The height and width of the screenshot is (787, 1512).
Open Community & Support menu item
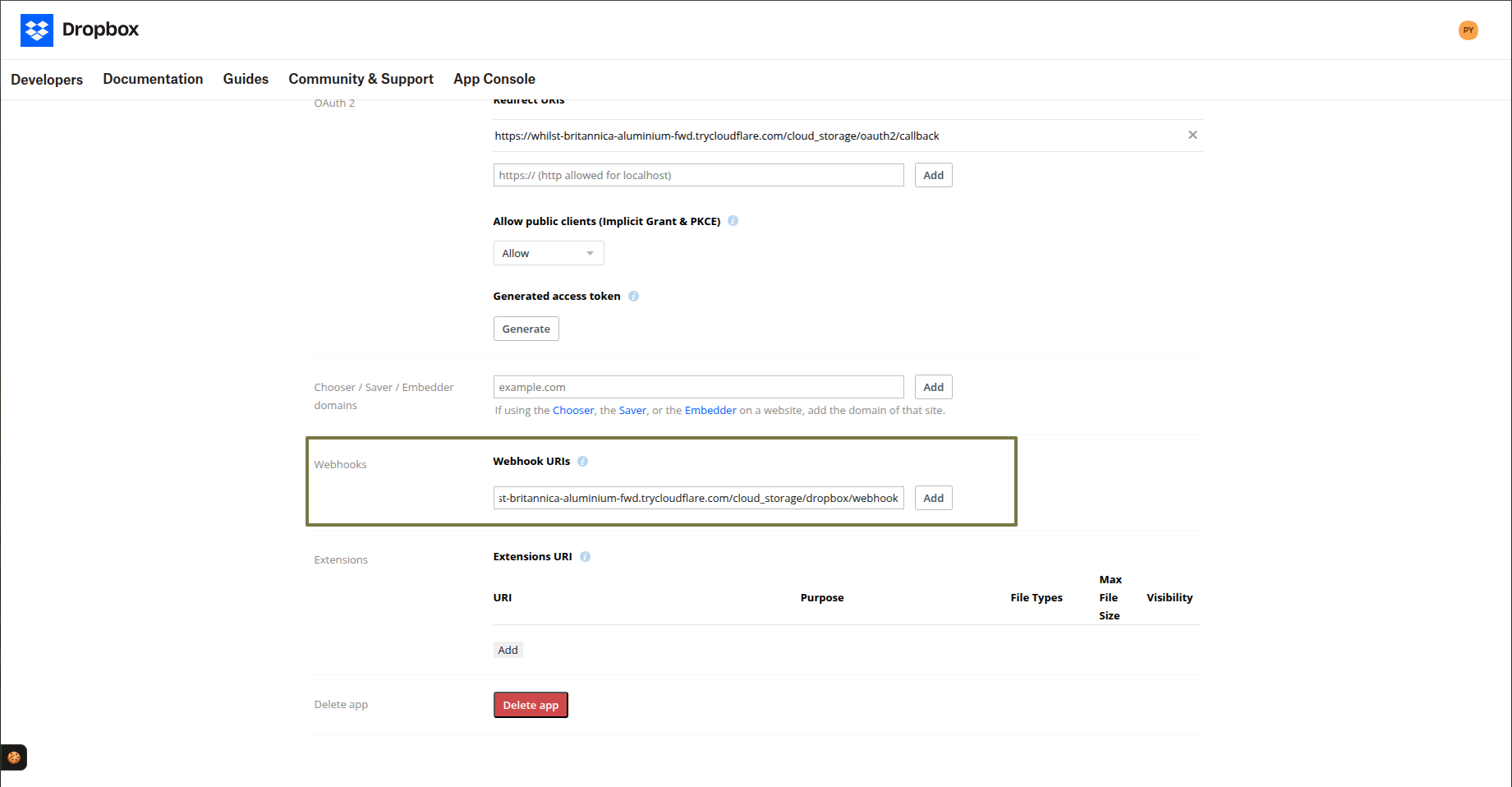point(361,79)
